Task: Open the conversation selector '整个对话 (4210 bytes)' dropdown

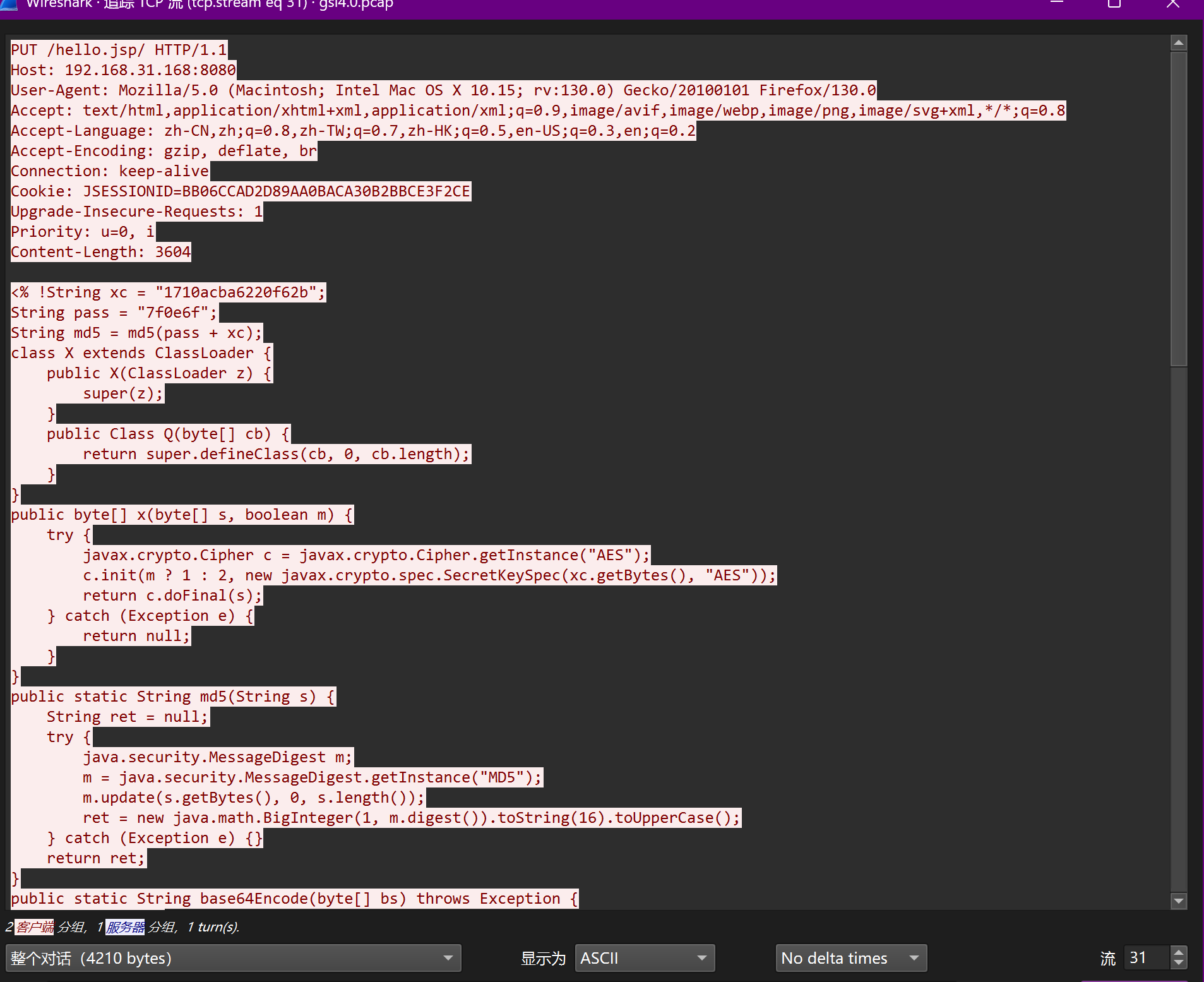Action: (x=233, y=958)
